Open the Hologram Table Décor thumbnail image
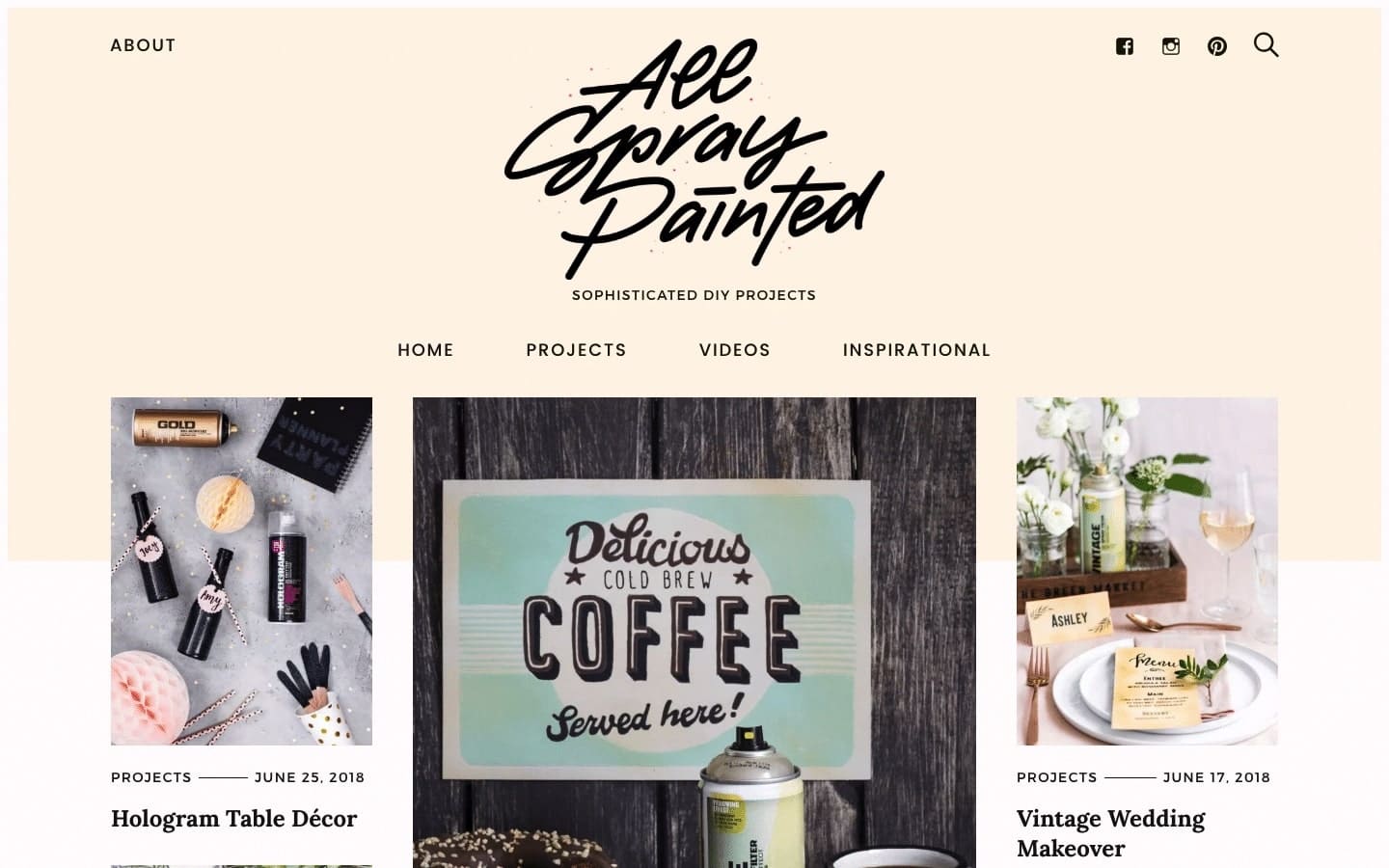This screenshot has height=868, width=1389. [241, 571]
